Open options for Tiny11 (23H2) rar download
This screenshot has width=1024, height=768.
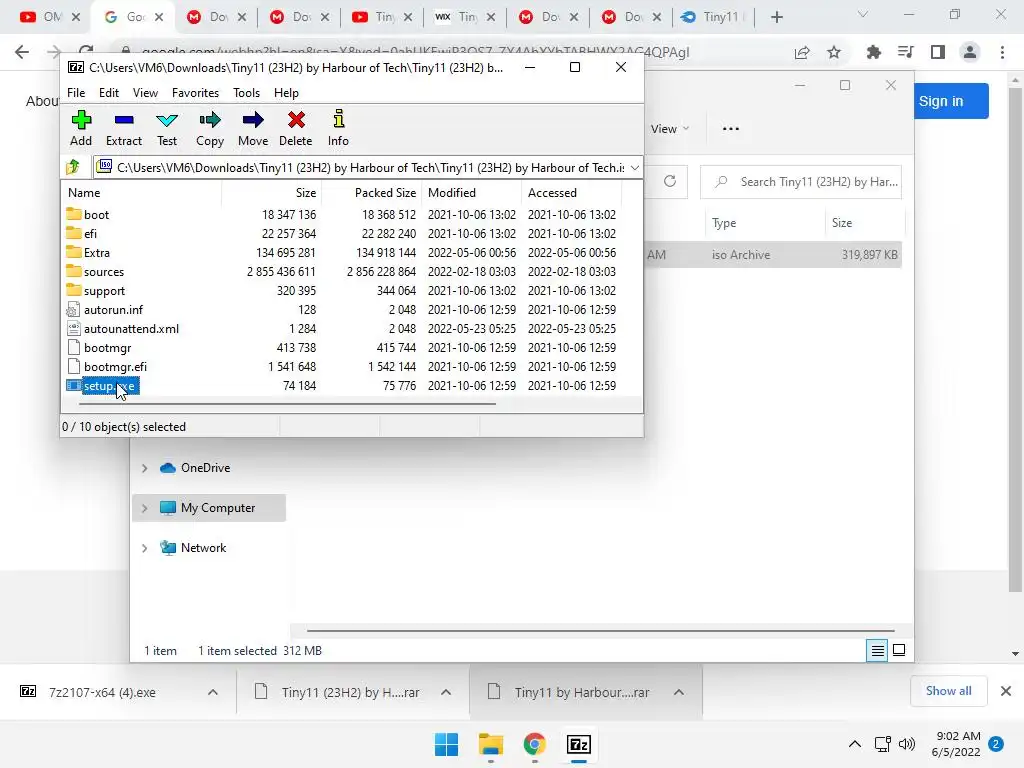click(x=446, y=692)
